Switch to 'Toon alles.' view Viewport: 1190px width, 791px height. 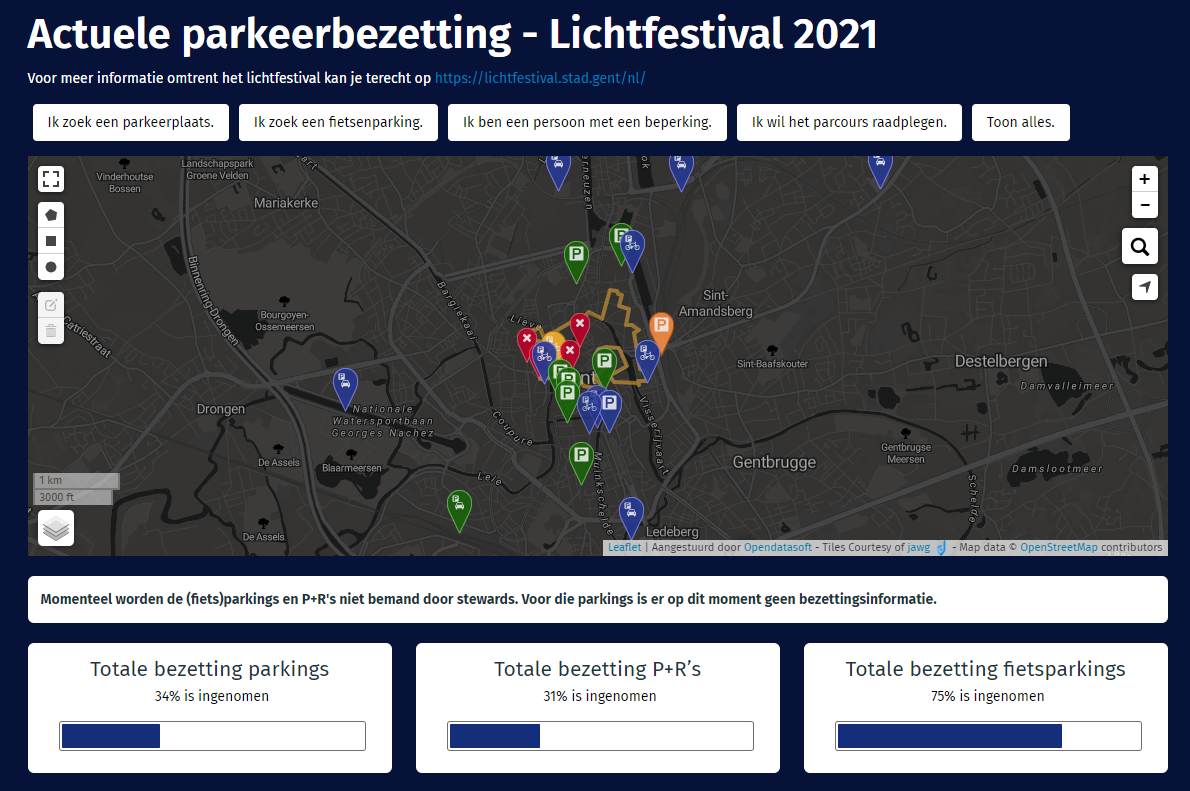(1020, 122)
